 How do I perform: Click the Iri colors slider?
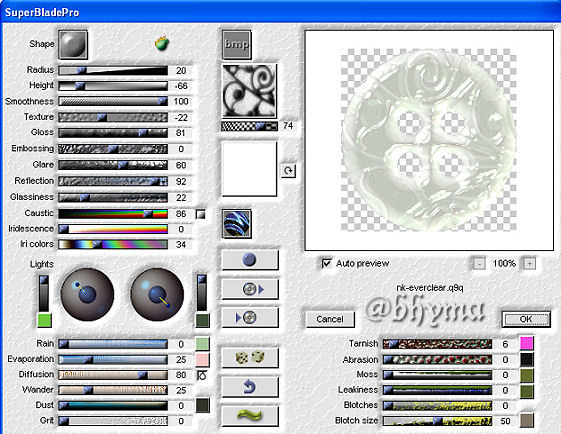click(113, 244)
